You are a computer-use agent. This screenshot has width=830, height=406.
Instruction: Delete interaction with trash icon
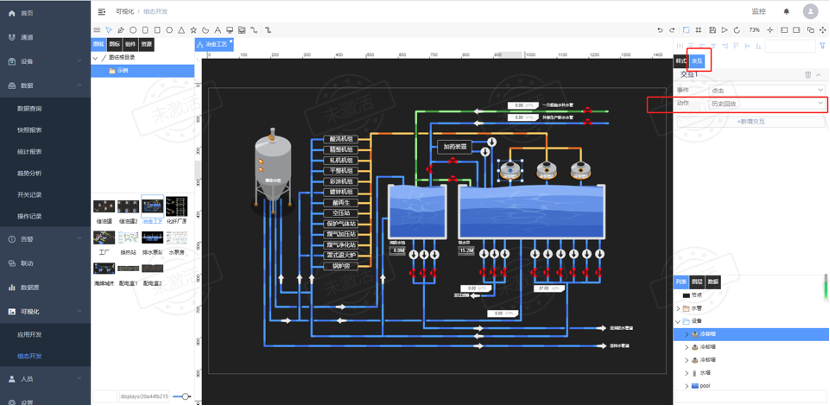tap(808, 74)
